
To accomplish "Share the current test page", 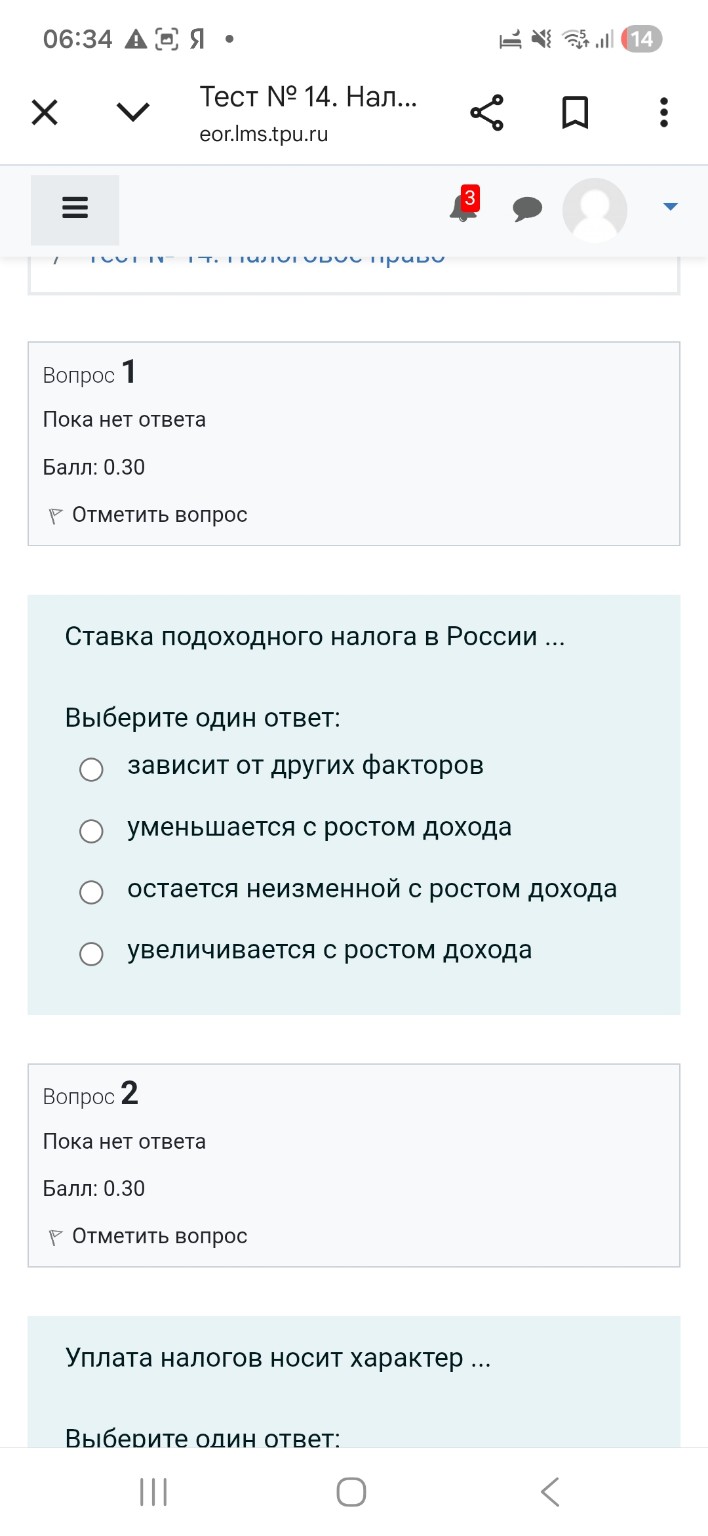I will click(487, 112).
